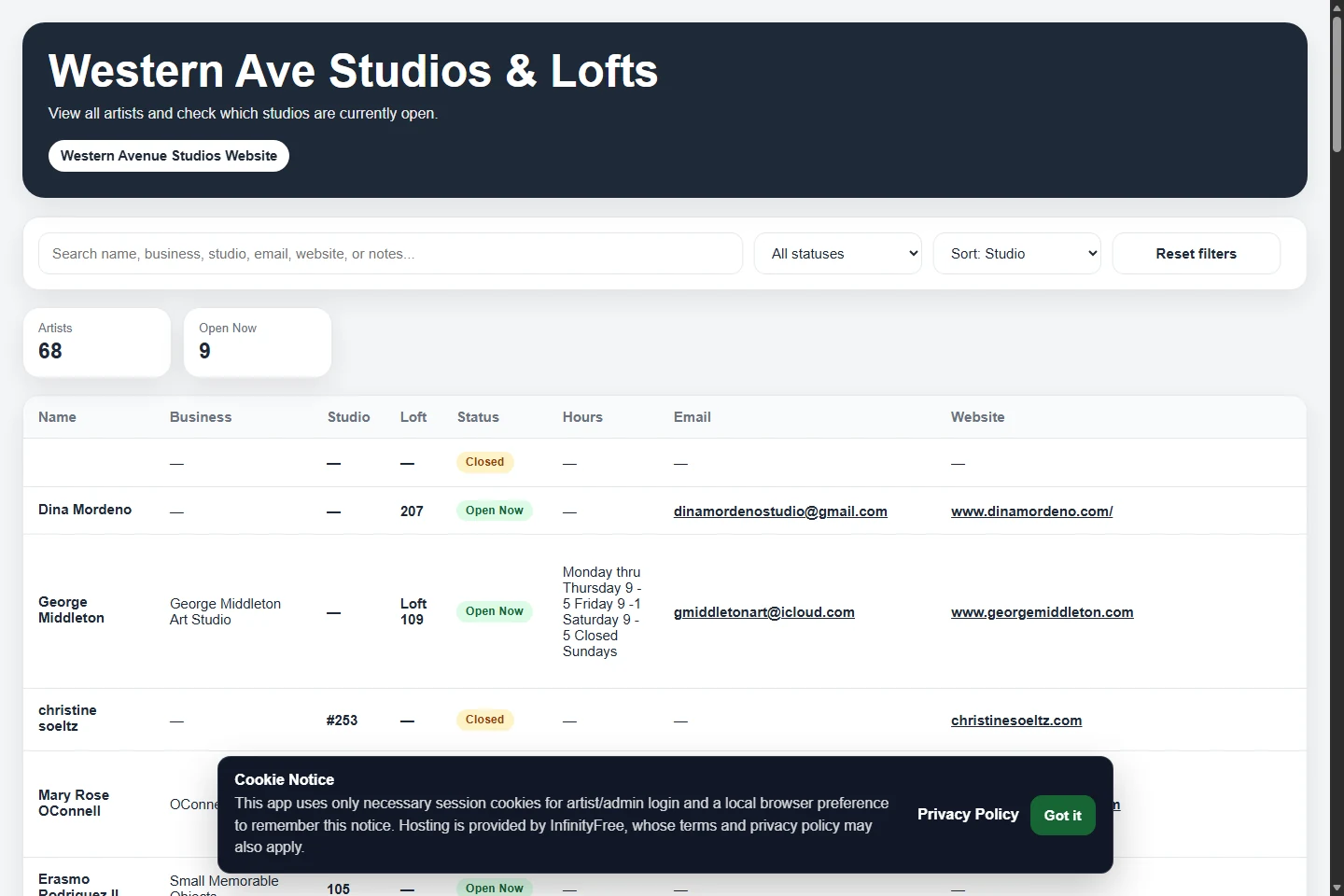Click the Loft 109 cell
This screenshot has width=1344, height=896.
click(413, 612)
